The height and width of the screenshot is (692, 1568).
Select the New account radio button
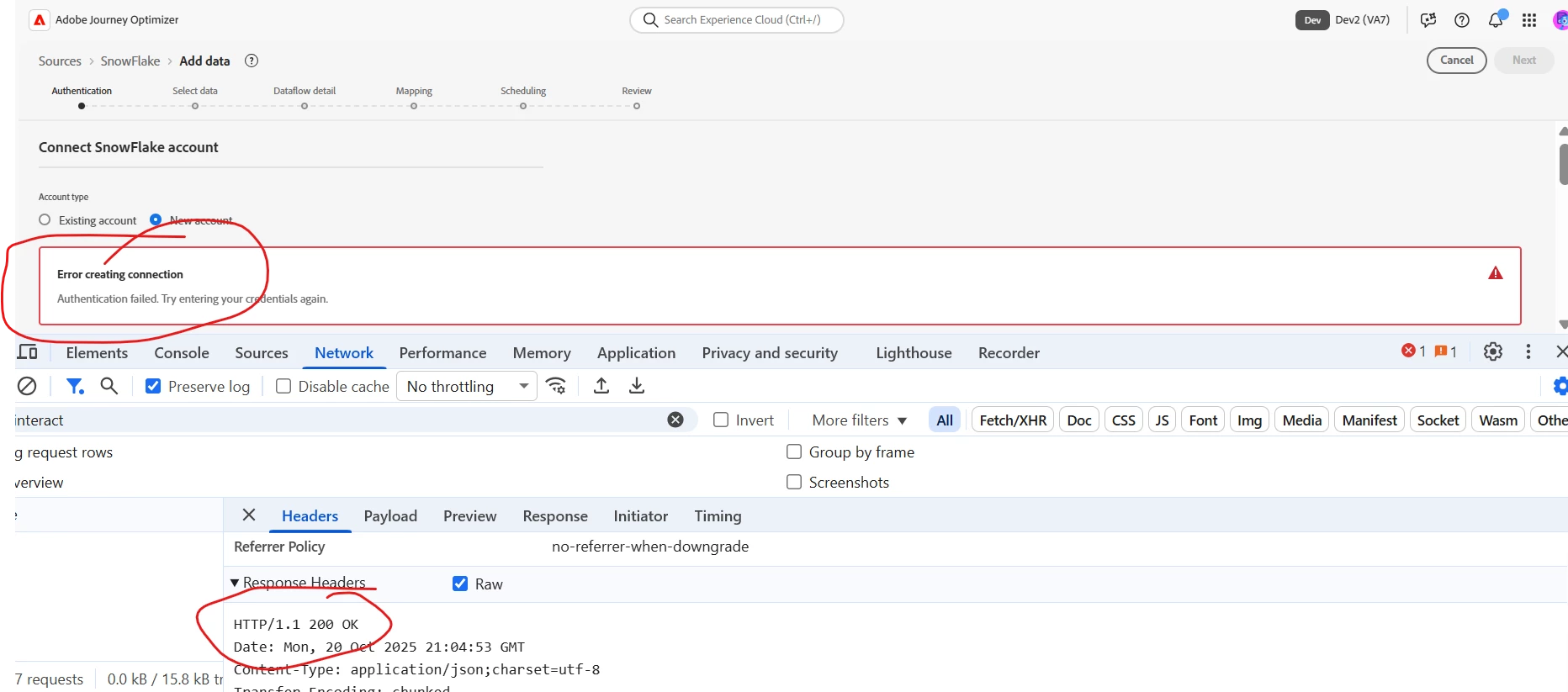pos(156,219)
